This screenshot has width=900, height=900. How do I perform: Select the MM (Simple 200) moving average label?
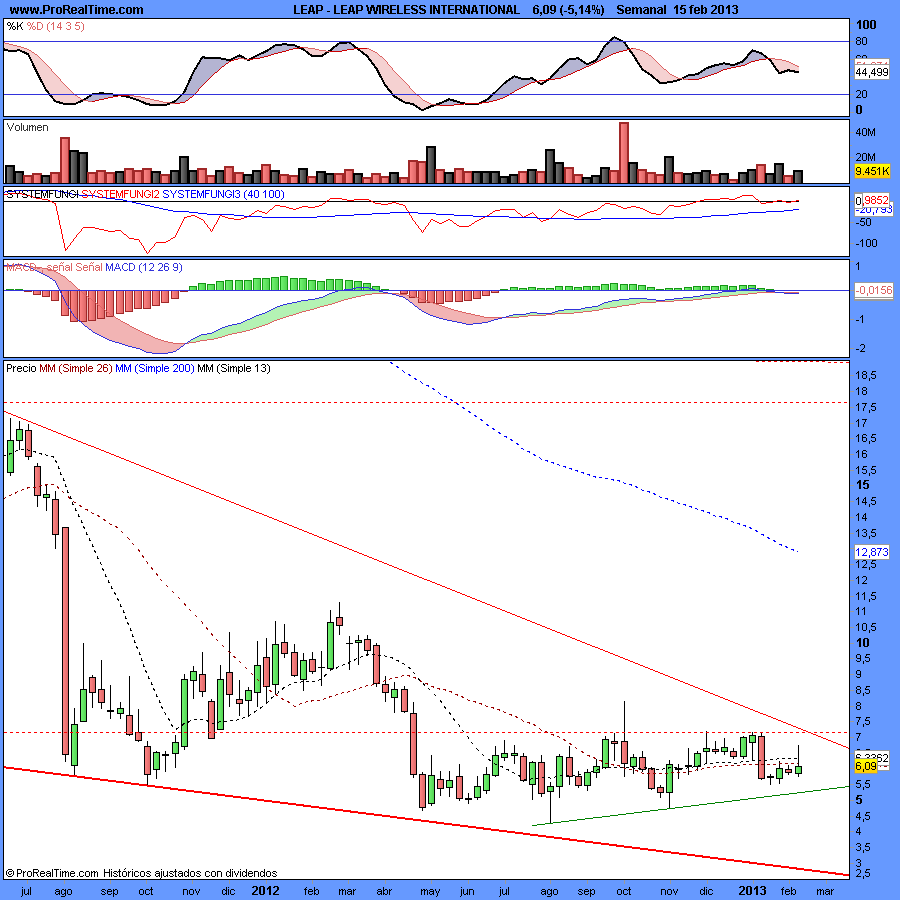(x=154, y=368)
